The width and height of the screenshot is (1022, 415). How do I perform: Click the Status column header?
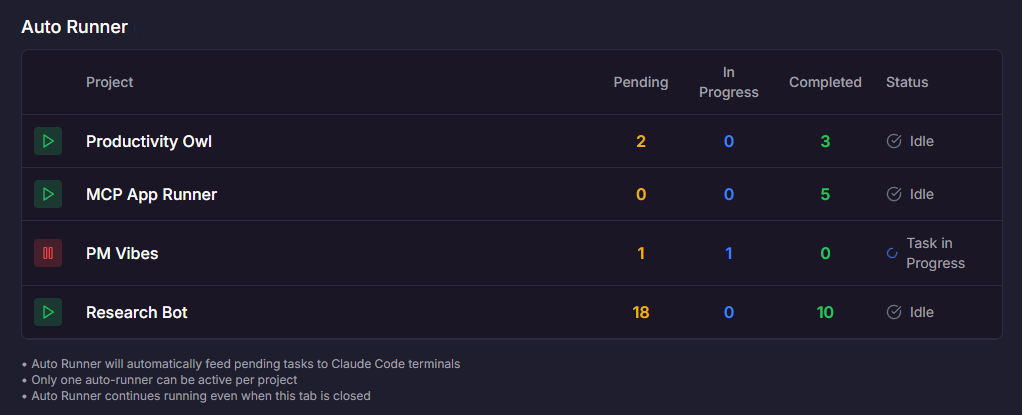[x=907, y=82]
